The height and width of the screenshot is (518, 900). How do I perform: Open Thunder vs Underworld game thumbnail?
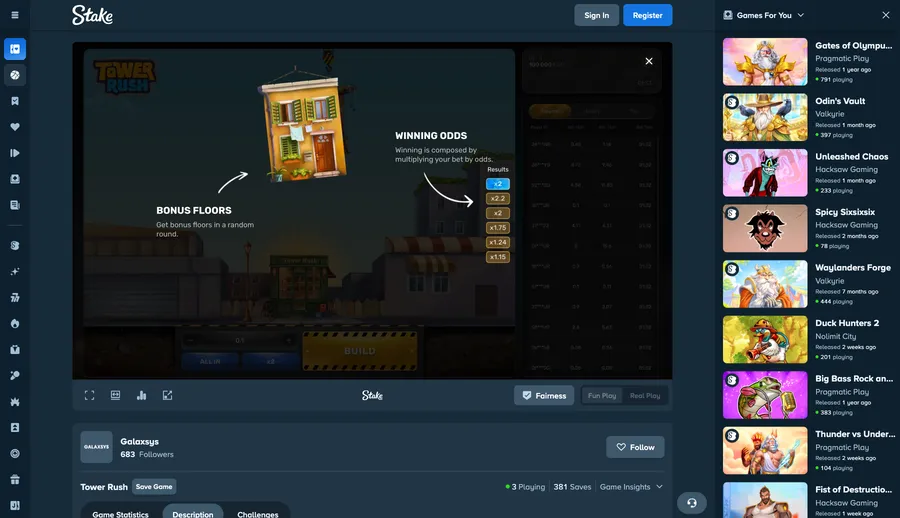point(765,450)
